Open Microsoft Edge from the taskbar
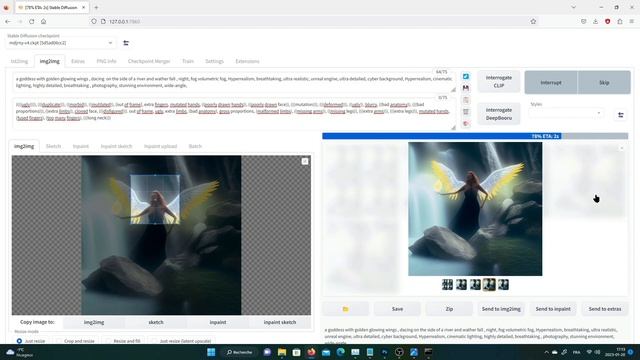The height and width of the screenshot is (360, 640). (340, 352)
